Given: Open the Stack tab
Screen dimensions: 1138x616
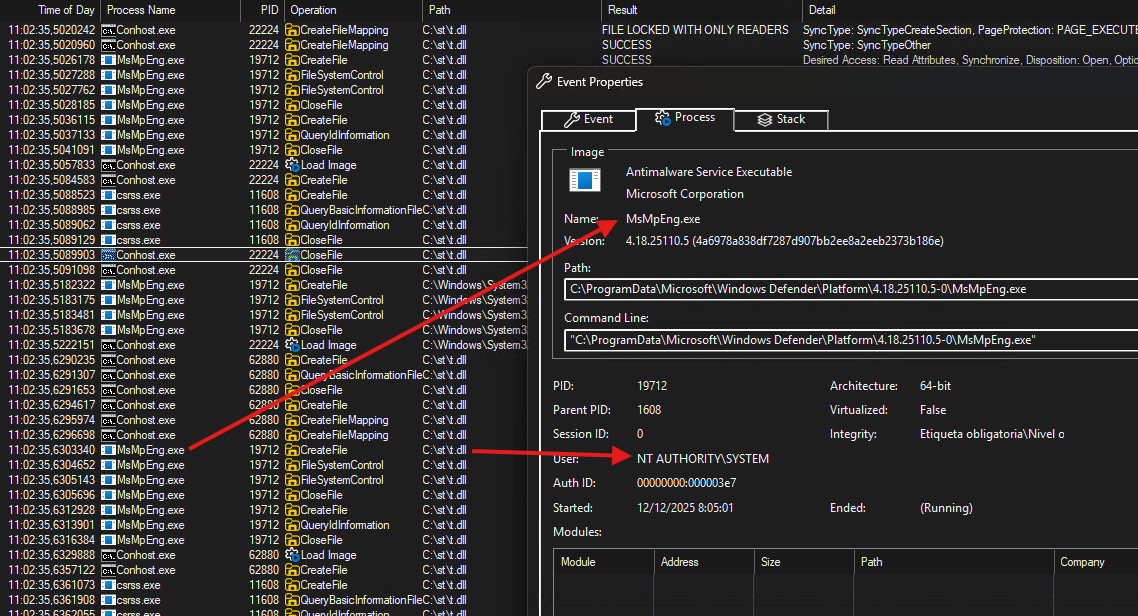Looking at the screenshot, I should click(780, 119).
